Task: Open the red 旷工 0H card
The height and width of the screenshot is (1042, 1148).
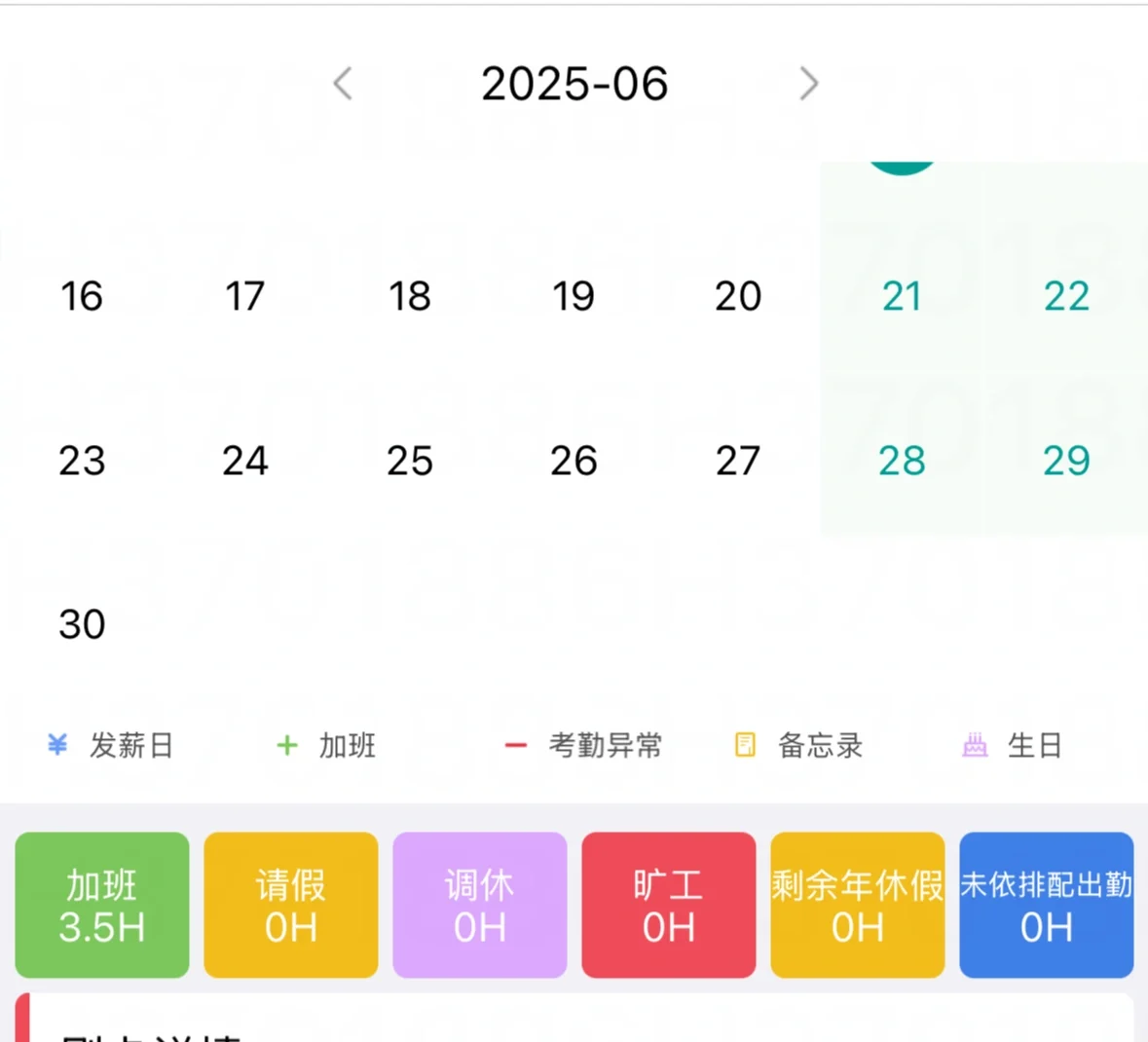Action: 668,905
